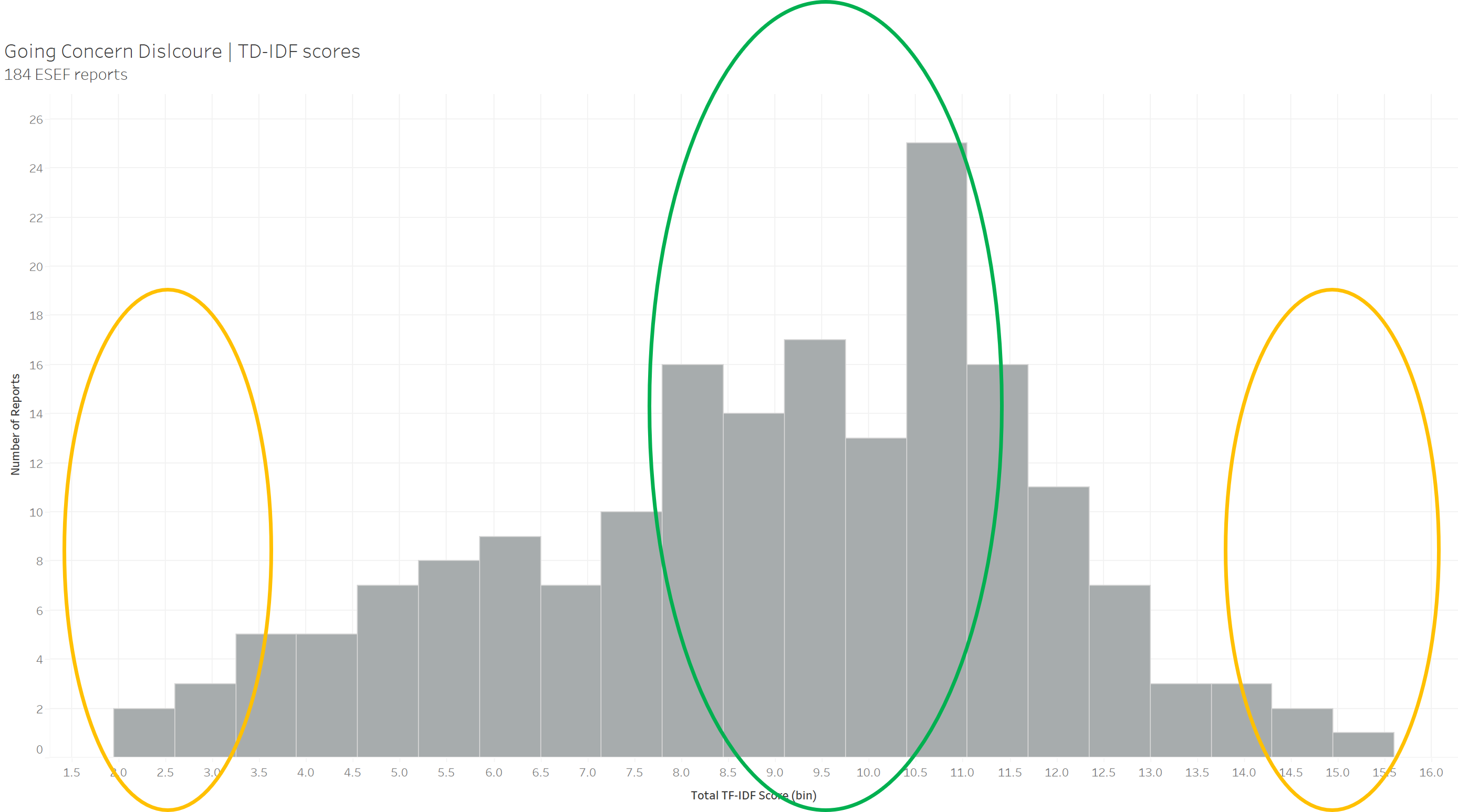Image resolution: width=1458 pixels, height=812 pixels.
Task: Click the y-axis tick label '16'
Action: click(36, 365)
